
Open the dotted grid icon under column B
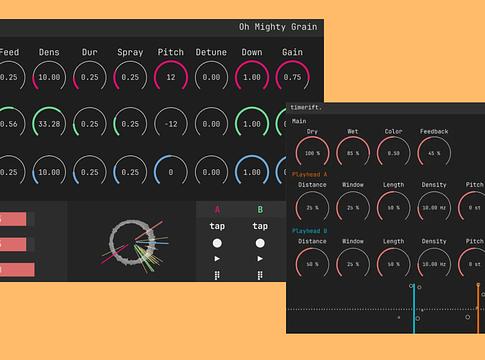[x=260, y=275]
